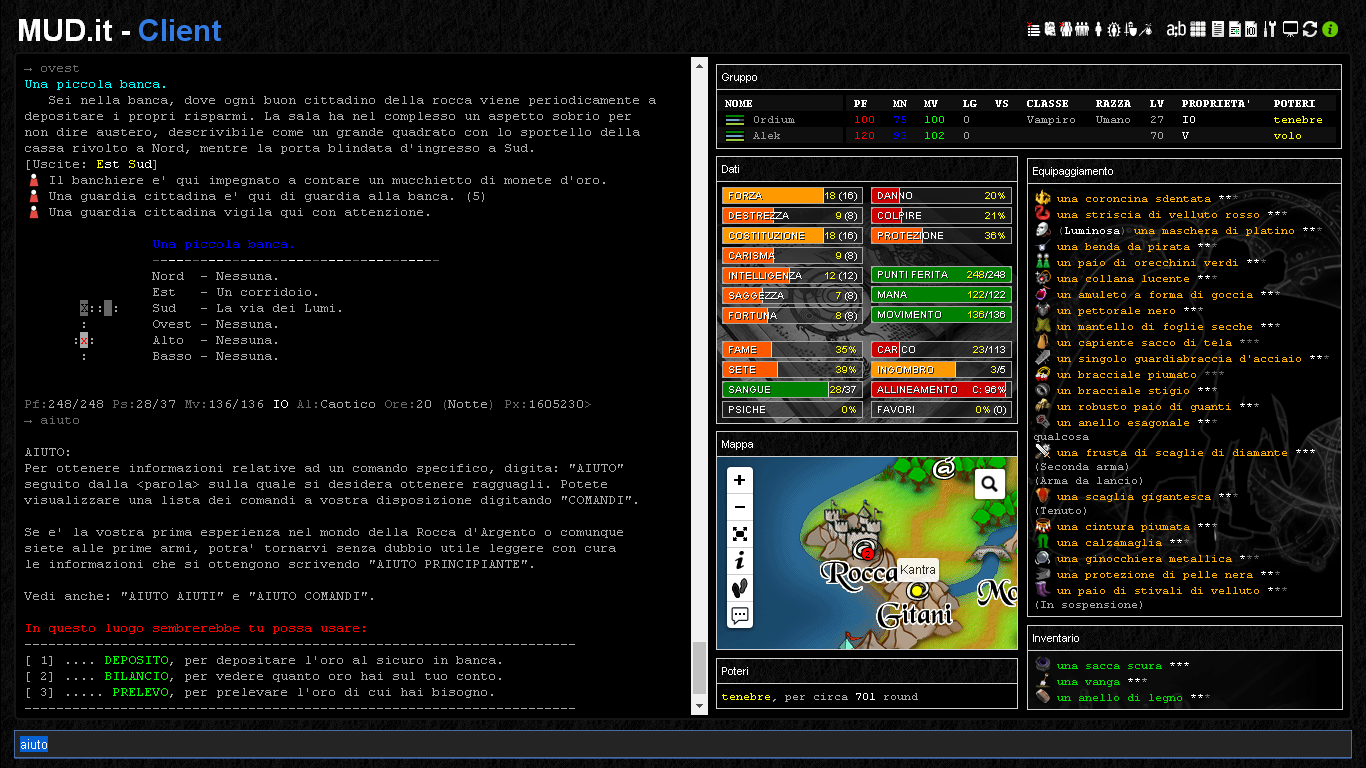Click the footprints button on the map

740,588
